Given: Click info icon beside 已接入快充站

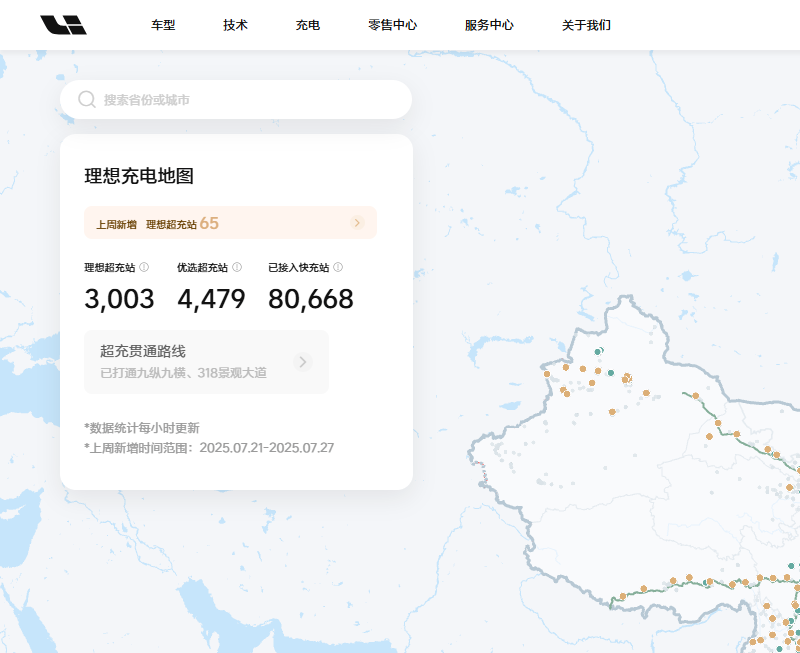Looking at the screenshot, I should [x=338, y=267].
